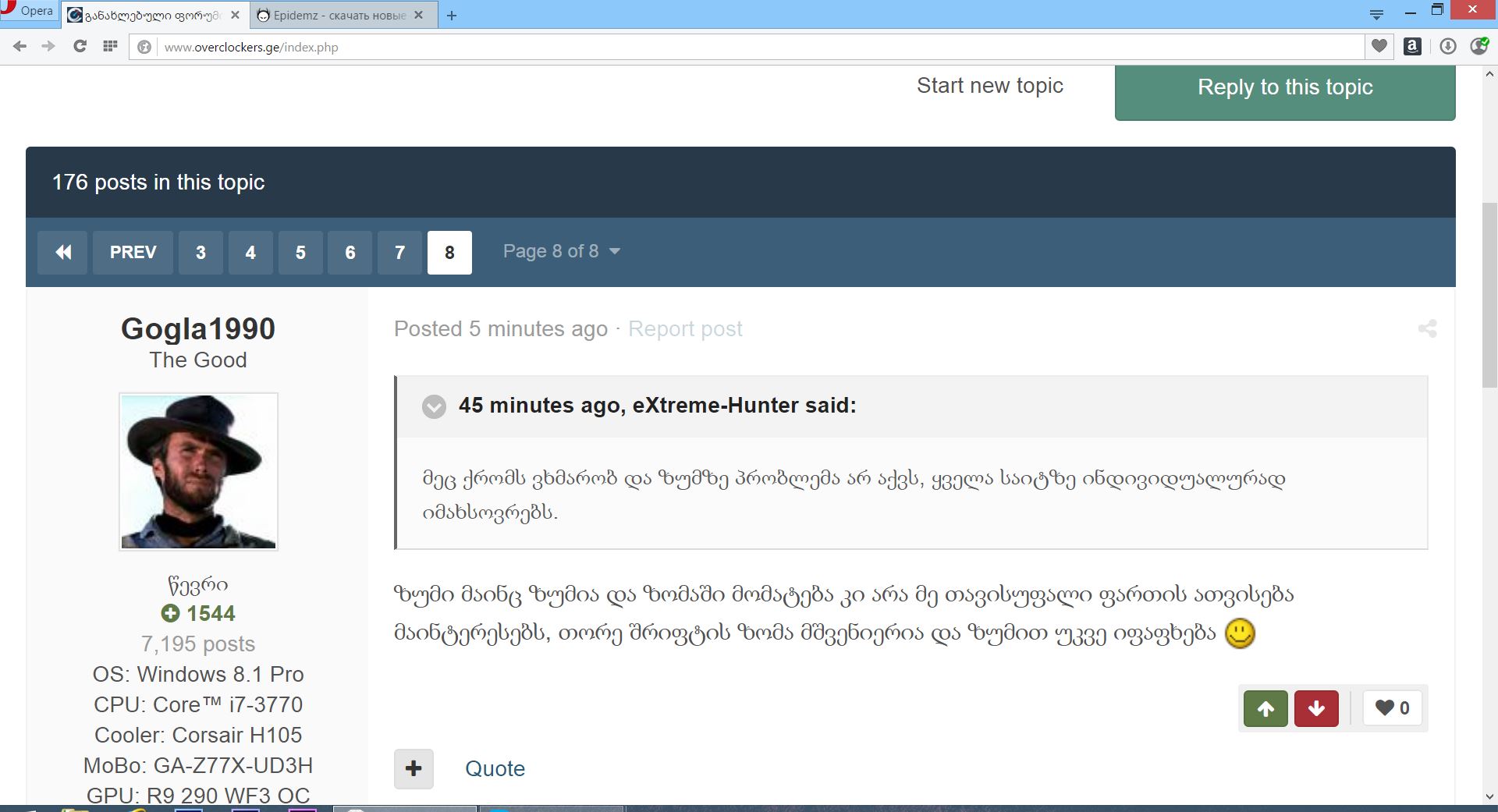1498x812 pixels.
Task: Open the Opera tab list menu
Action: point(1377,14)
